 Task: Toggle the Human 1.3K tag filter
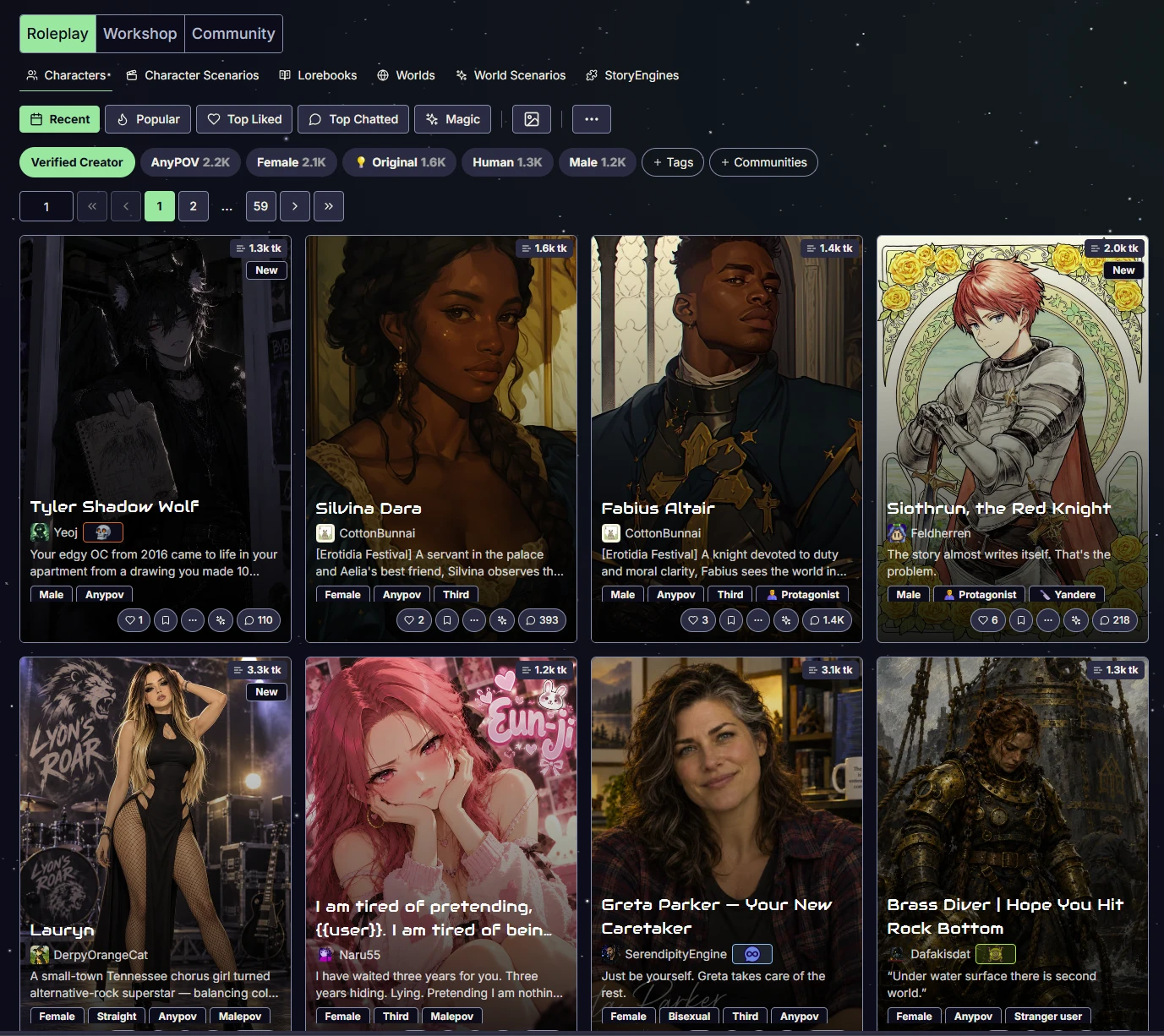click(507, 162)
